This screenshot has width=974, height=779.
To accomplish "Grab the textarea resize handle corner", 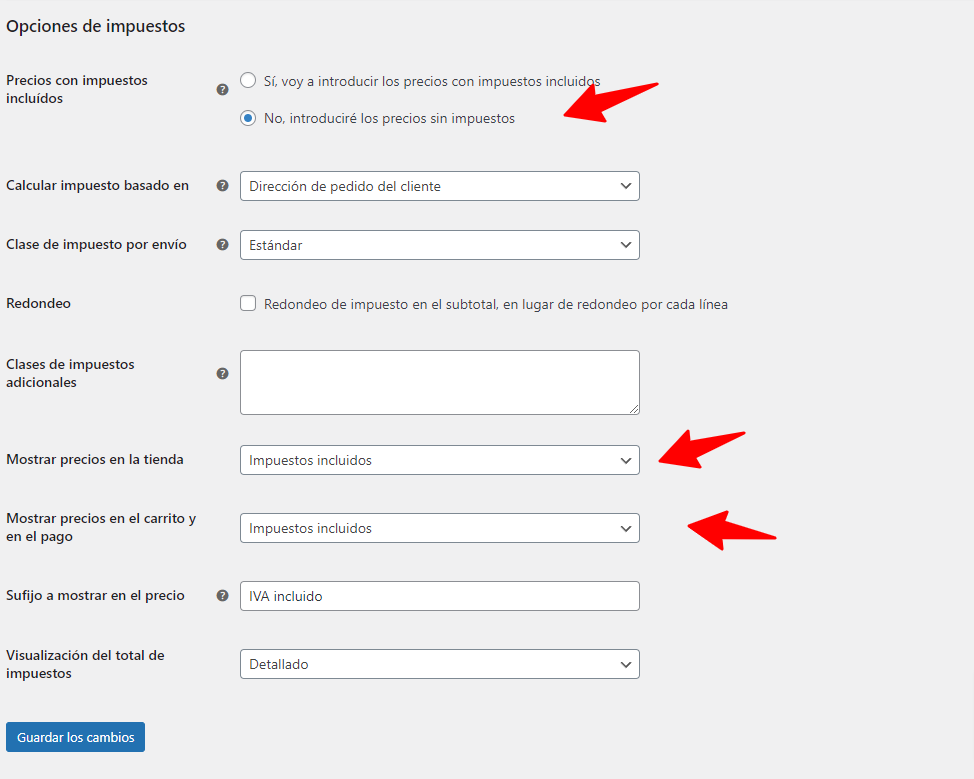I will click(634, 409).
